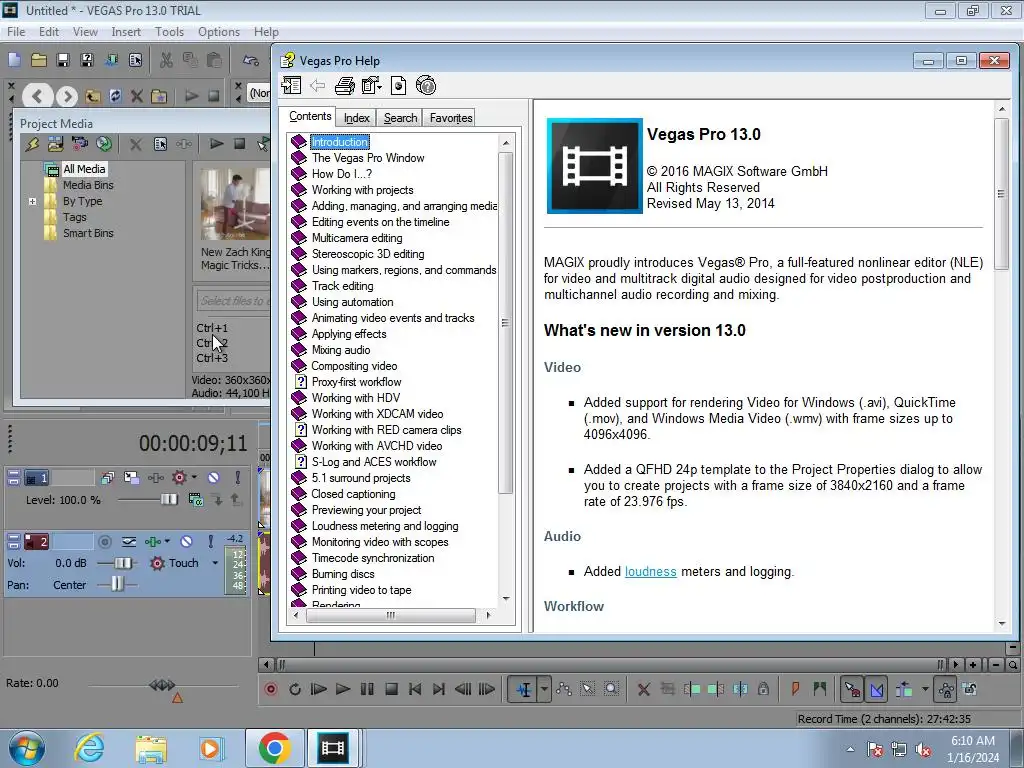Screen dimensions: 1024x768
Task: Start preview in Project Media toolbar
Action: [216, 144]
